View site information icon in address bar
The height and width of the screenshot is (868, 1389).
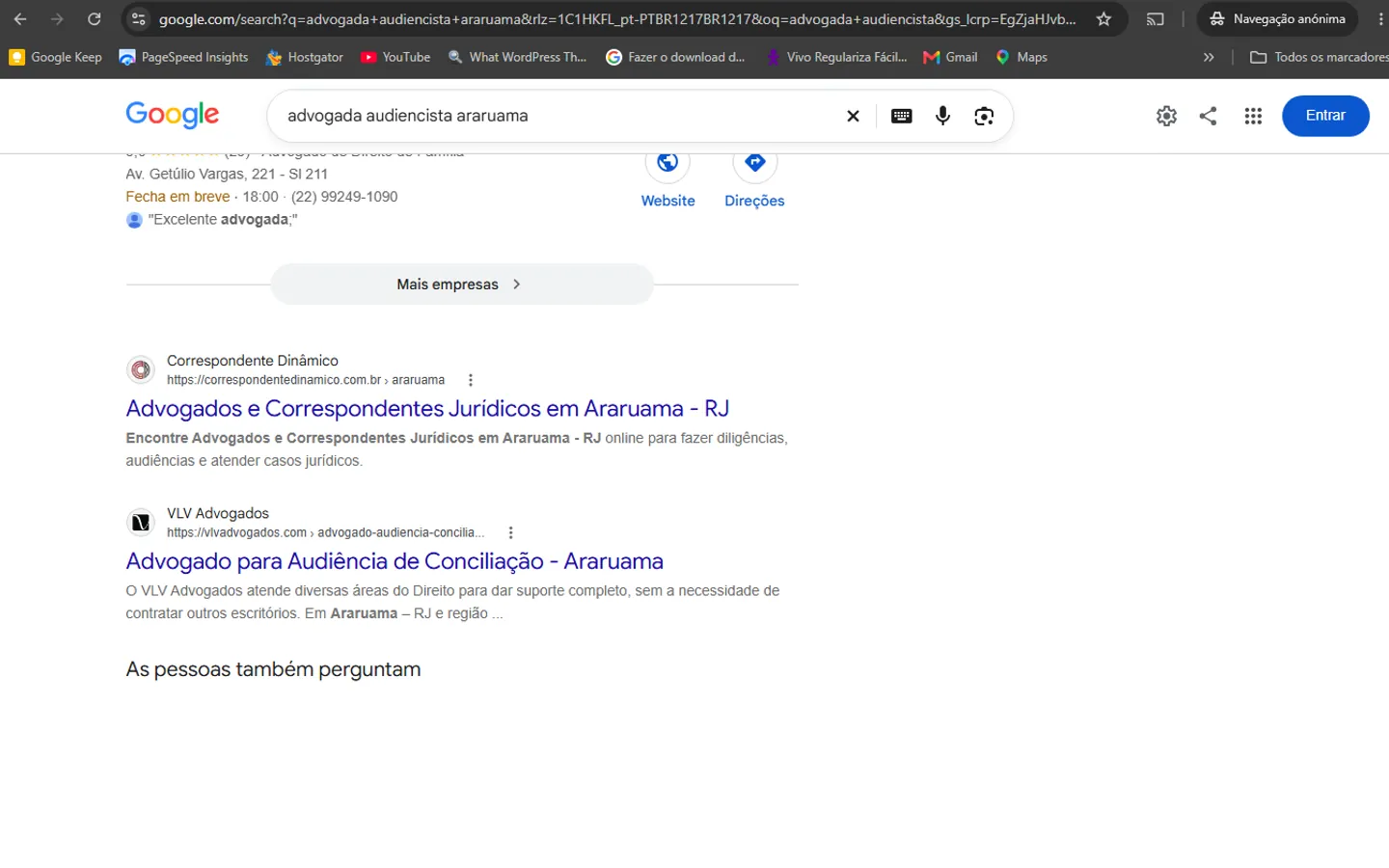tap(139, 19)
